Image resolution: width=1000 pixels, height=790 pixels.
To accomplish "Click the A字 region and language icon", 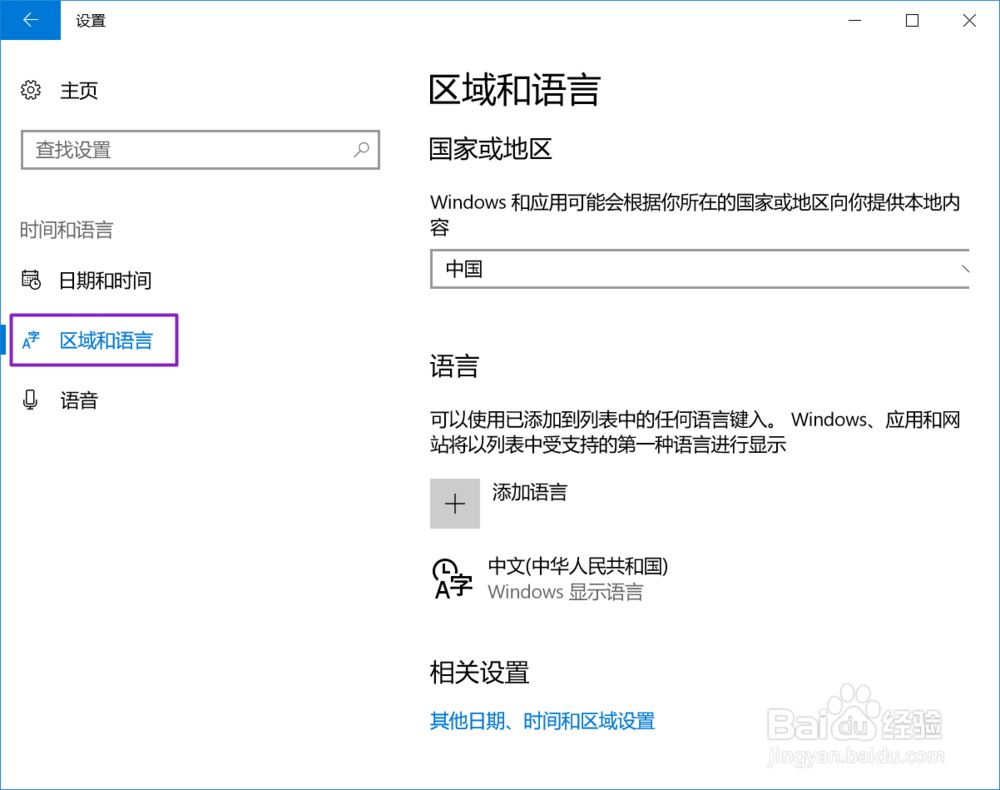I will [x=31, y=340].
